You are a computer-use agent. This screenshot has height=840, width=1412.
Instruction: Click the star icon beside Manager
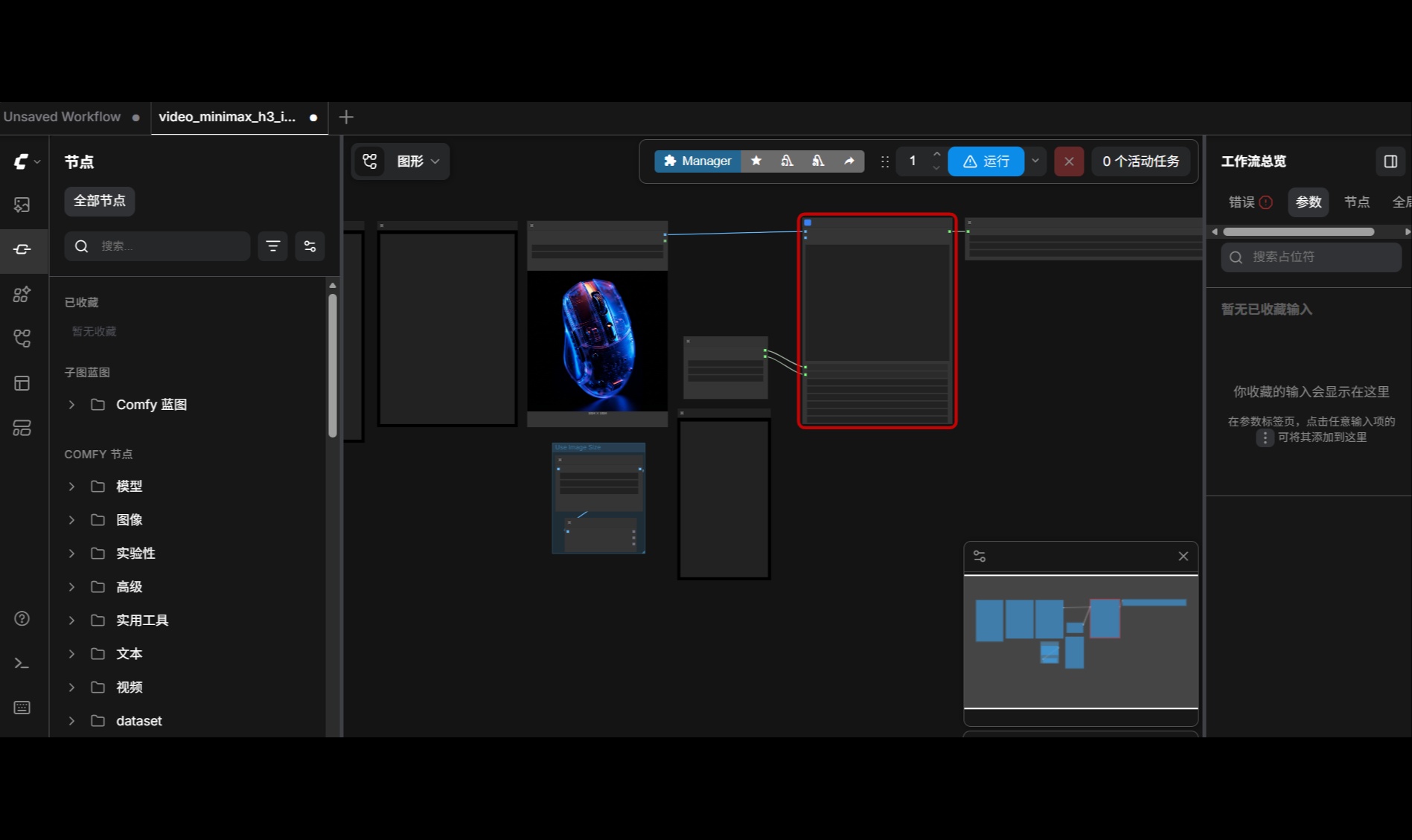coord(756,161)
